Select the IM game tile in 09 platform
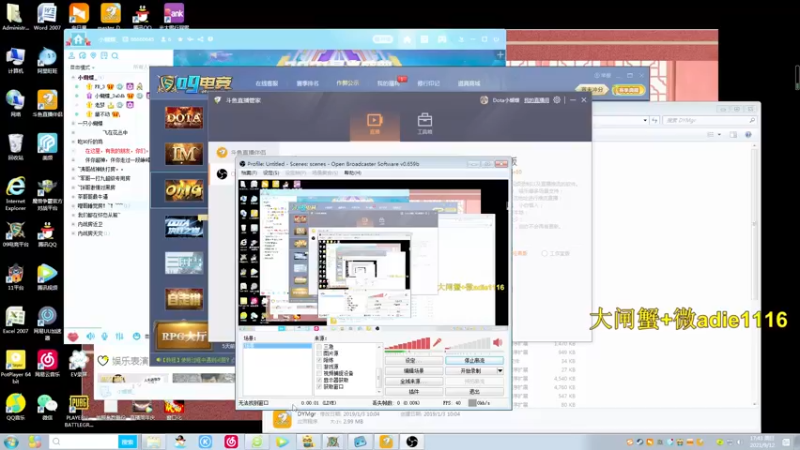Screen dimensions: 800x450 point(184,154)
